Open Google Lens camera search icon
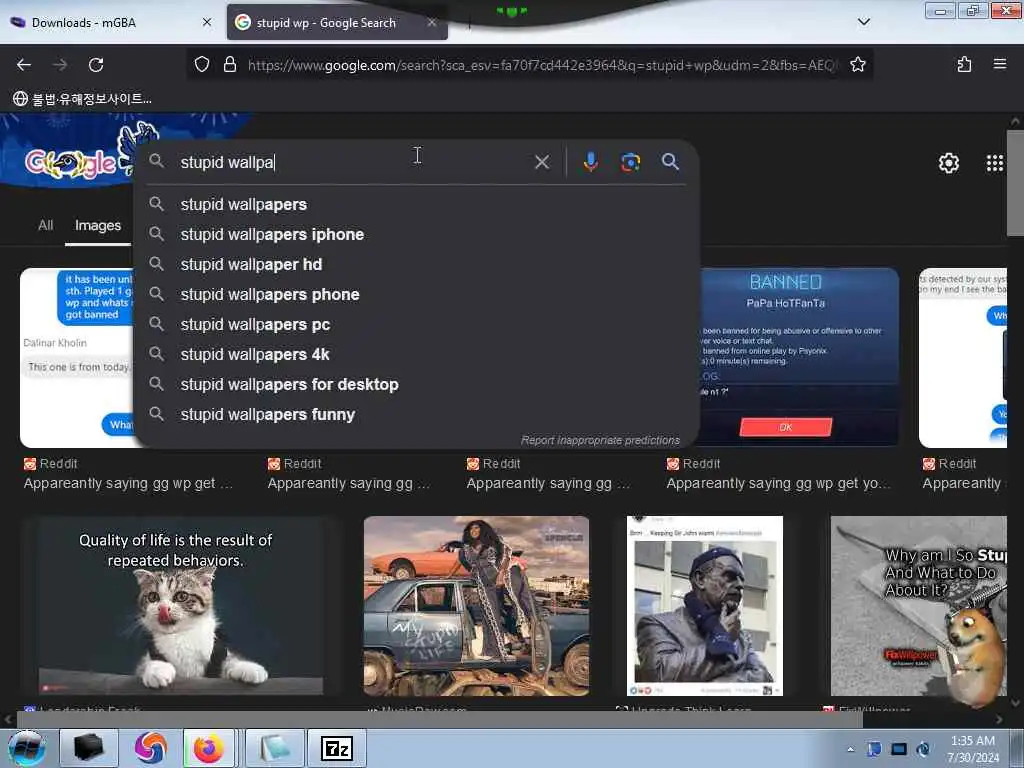 630,162
